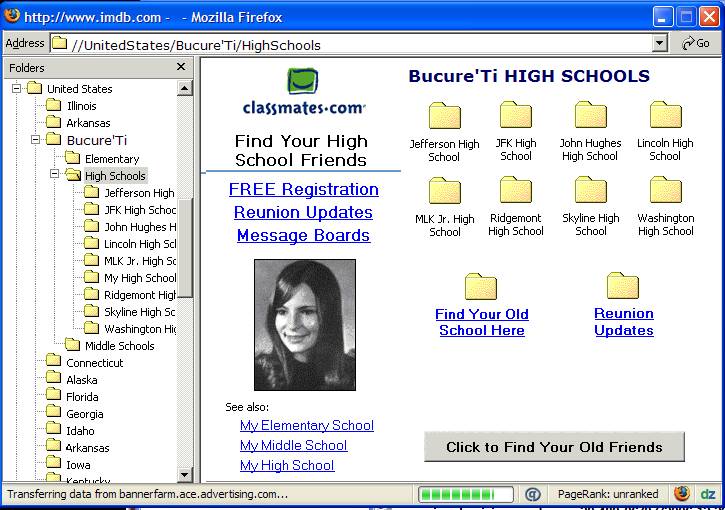Image resolution: width=725 pixels, height=510 pixels.
Task: Open the MLK Jr. High School folder icon
Action: [444, 190]
